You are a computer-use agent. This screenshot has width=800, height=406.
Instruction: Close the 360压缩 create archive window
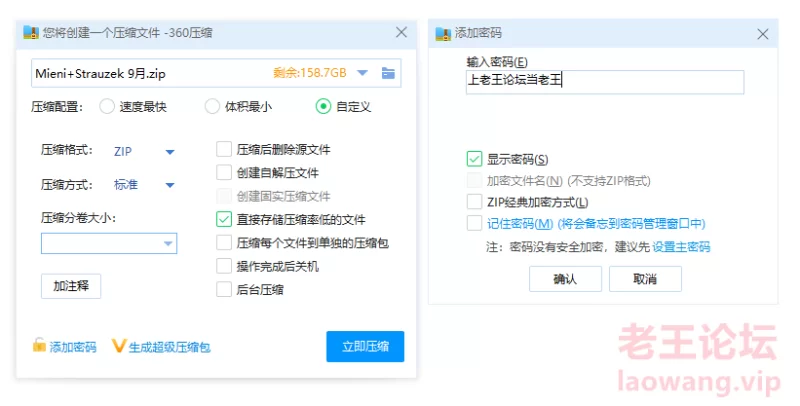(x=402, y=32)
